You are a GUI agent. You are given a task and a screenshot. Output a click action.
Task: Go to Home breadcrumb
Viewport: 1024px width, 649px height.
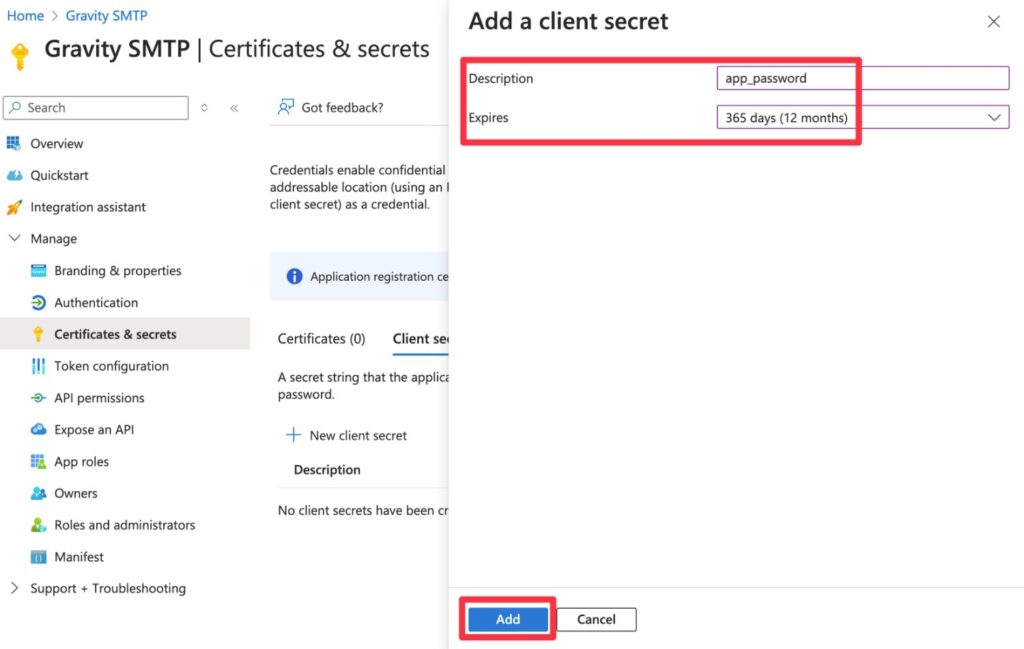[25, 16]
